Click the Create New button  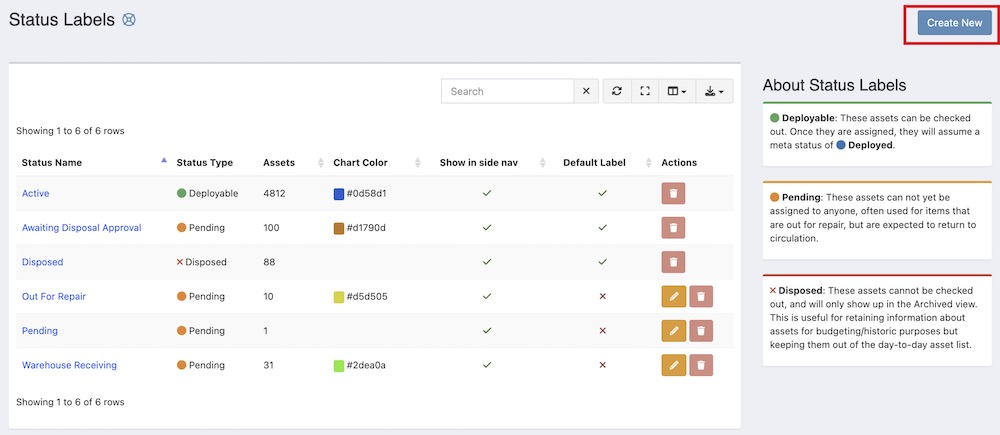(x=954, y=23)
